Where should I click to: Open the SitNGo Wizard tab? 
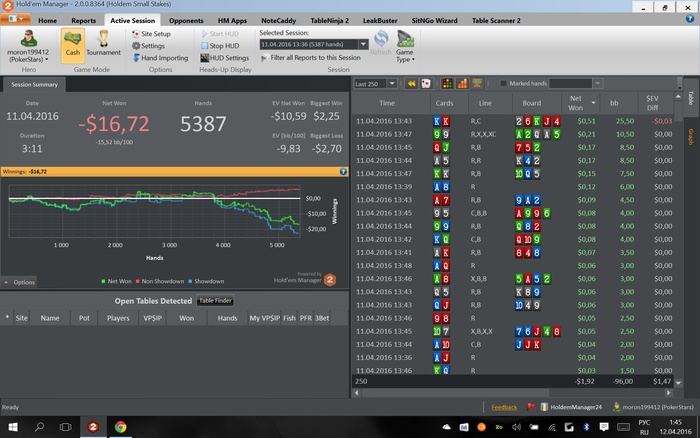coord(434,21)
